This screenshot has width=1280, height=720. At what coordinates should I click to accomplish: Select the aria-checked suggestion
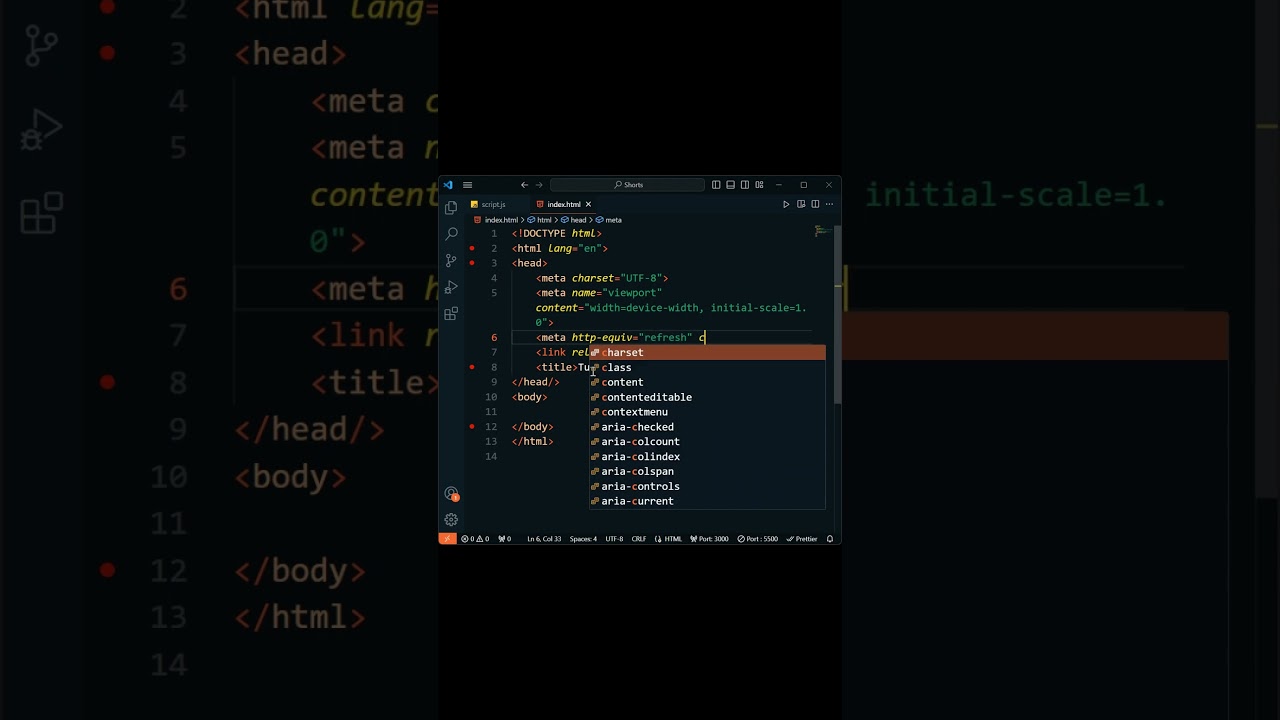point(707,427)
